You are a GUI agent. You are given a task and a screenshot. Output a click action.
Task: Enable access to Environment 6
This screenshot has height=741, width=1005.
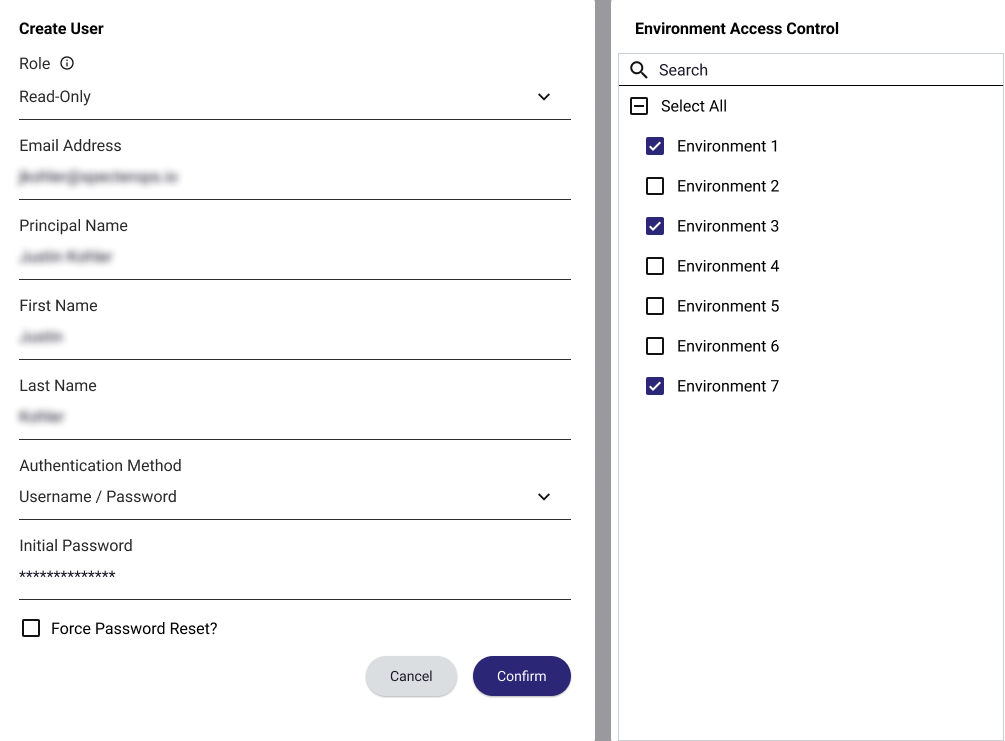point(655,346)
